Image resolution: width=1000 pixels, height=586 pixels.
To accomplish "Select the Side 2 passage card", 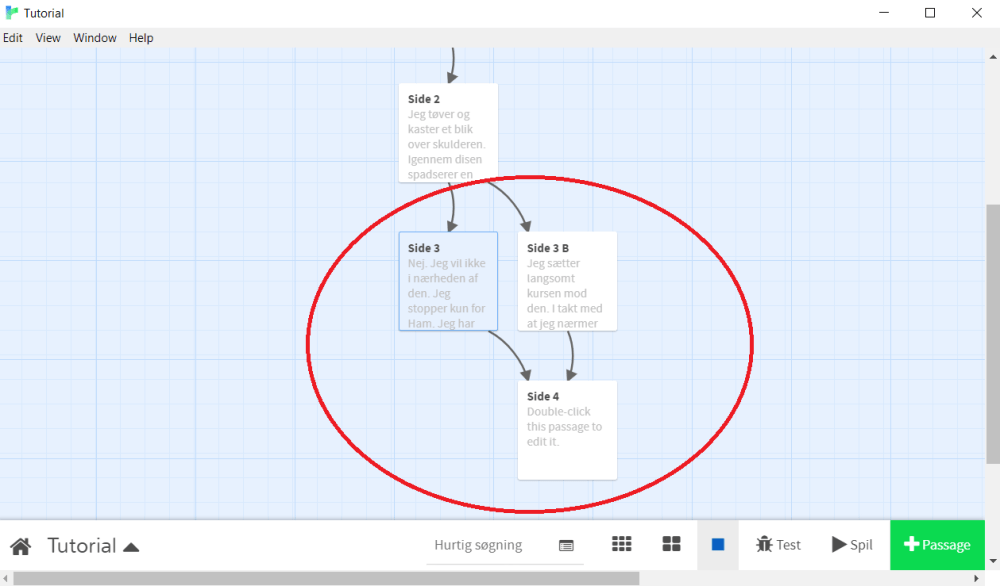I will pyautogui.click(x=448, y=132).
